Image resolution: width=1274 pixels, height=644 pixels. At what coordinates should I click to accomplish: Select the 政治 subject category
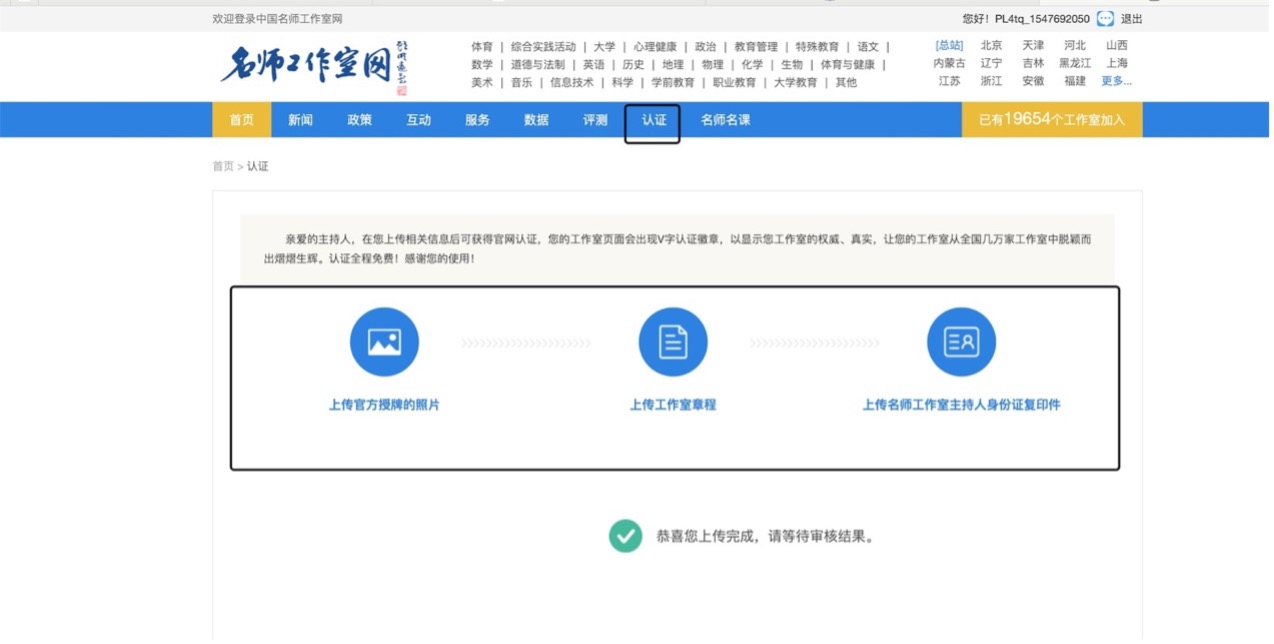tap(705, 47)
